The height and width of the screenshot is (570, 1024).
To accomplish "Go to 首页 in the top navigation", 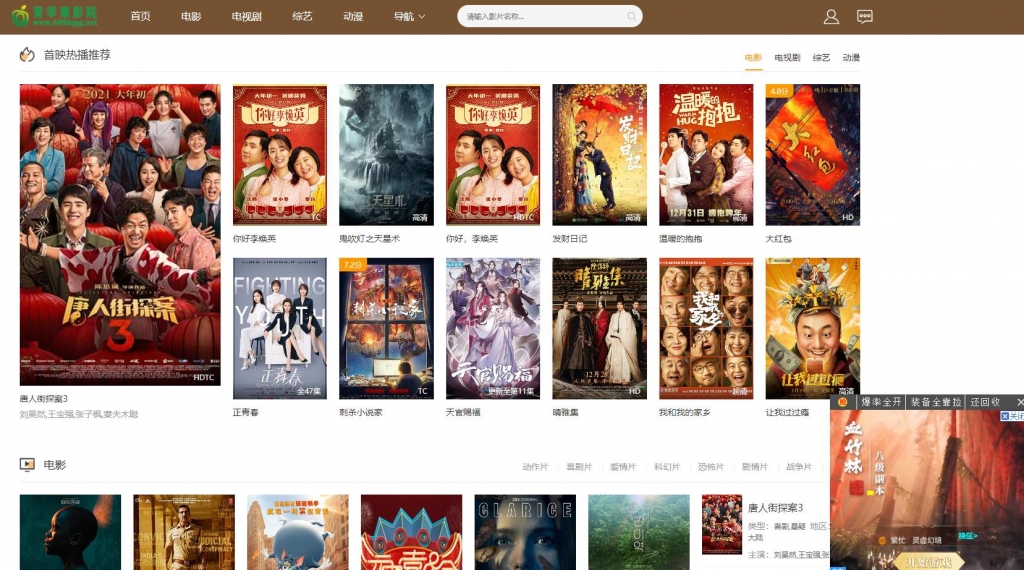I will [x=140, y=16].
